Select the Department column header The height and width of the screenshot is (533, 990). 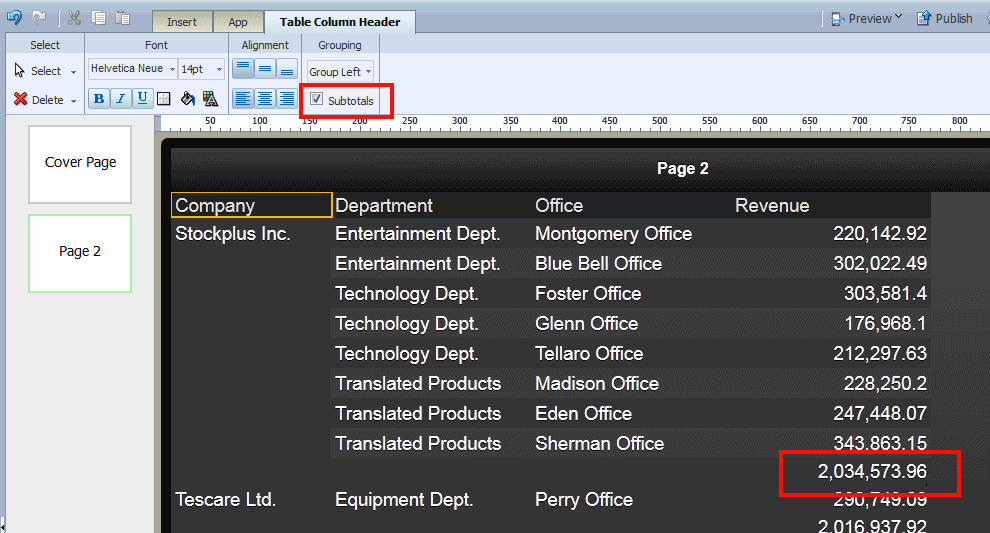384,205
